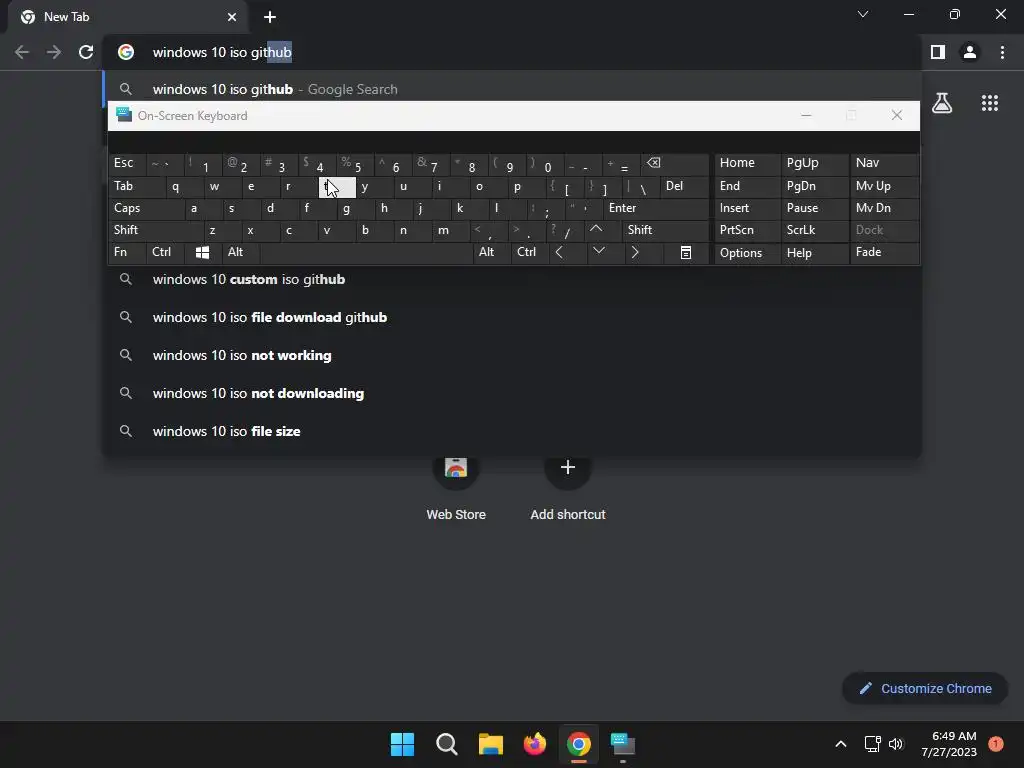This screenshot has width=1024, height=768.
Task: Open keyboard Options
Action: 747,252
